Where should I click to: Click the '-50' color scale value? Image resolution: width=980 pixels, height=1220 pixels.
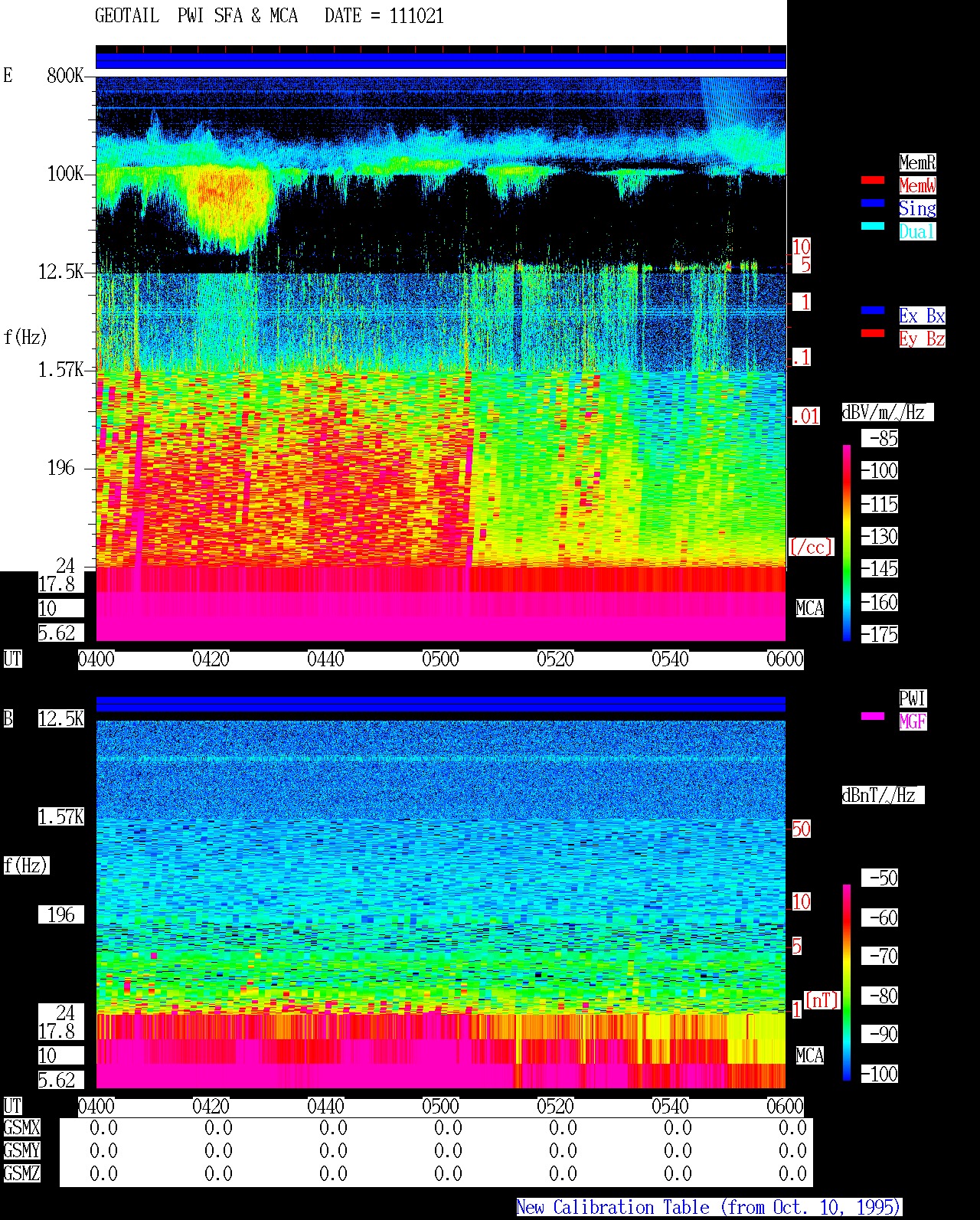[880, 878]
